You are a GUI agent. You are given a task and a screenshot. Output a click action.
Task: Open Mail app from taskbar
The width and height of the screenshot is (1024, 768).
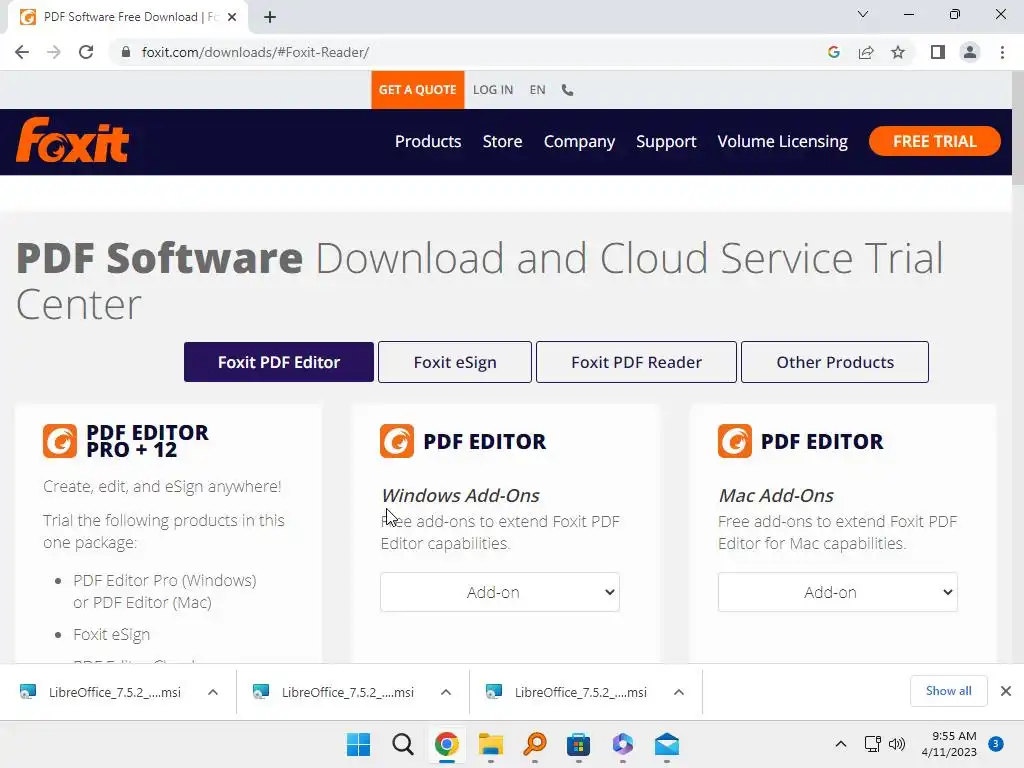[x=667, y=744]
